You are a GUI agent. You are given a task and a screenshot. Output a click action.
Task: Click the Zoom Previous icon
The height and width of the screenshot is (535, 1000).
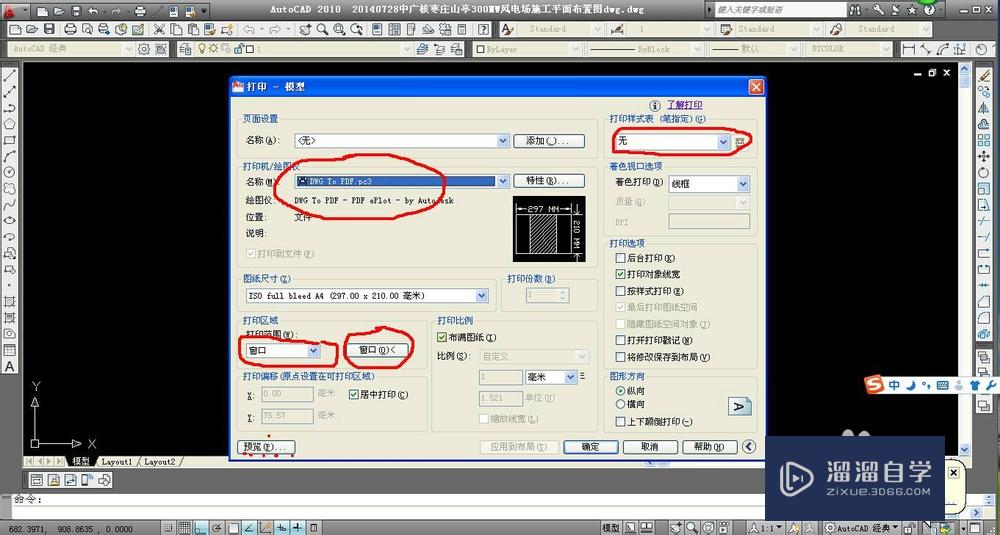click(x=357, y=29)
